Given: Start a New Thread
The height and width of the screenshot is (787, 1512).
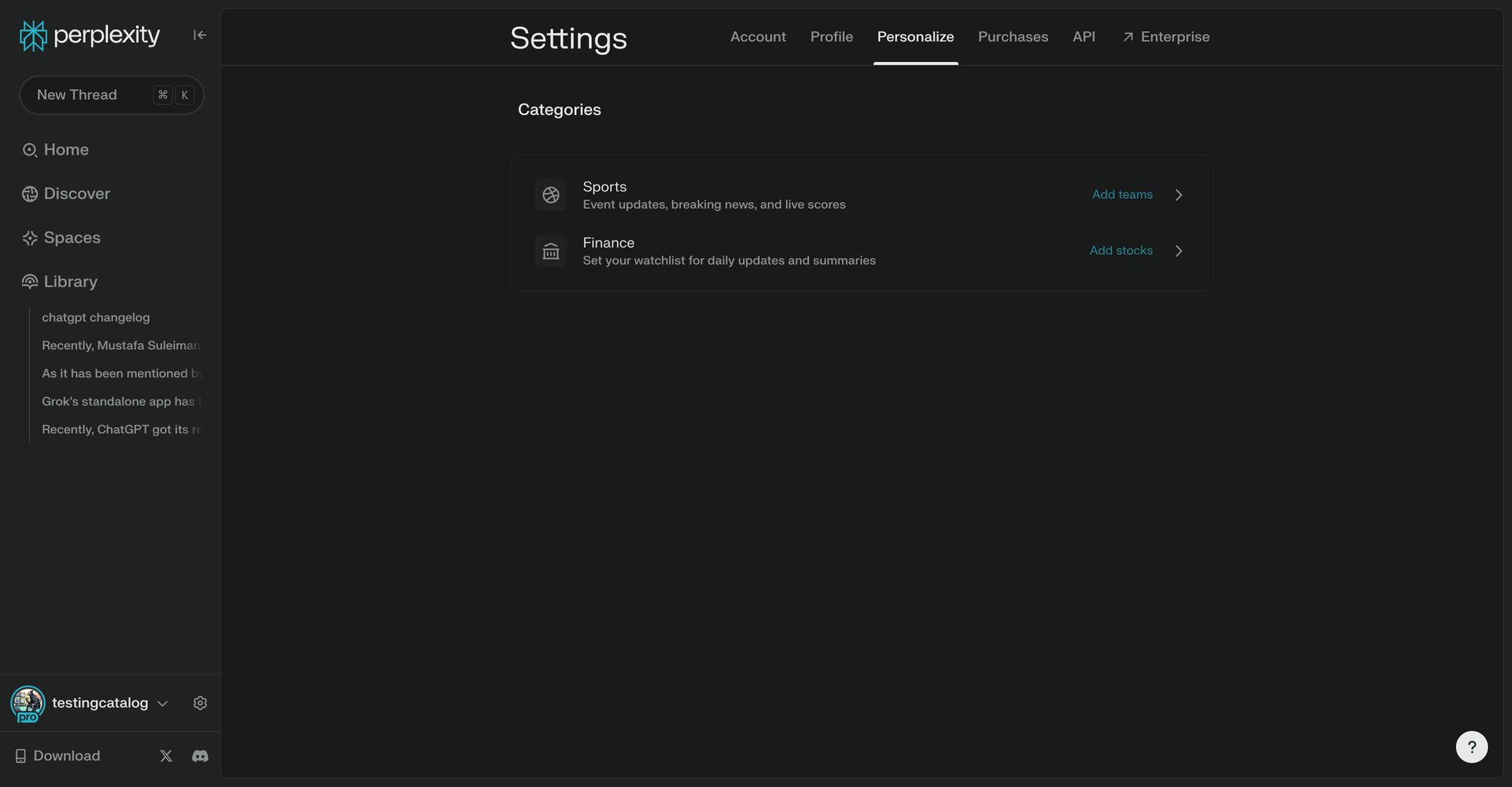Looking at the screenshot, I should tap(112, 95).
